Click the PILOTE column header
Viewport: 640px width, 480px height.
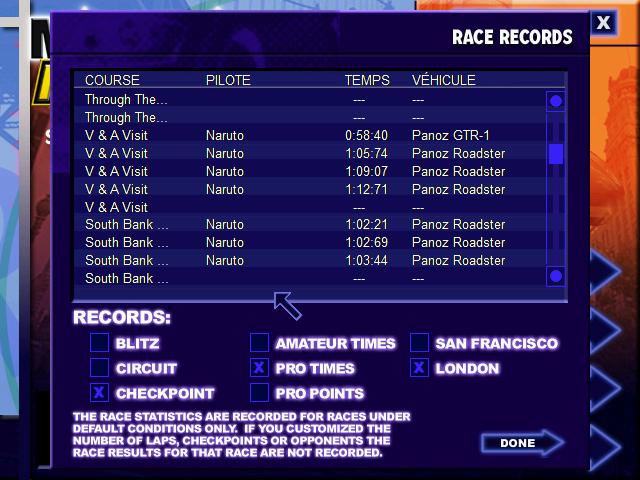(x=228, y=80)
